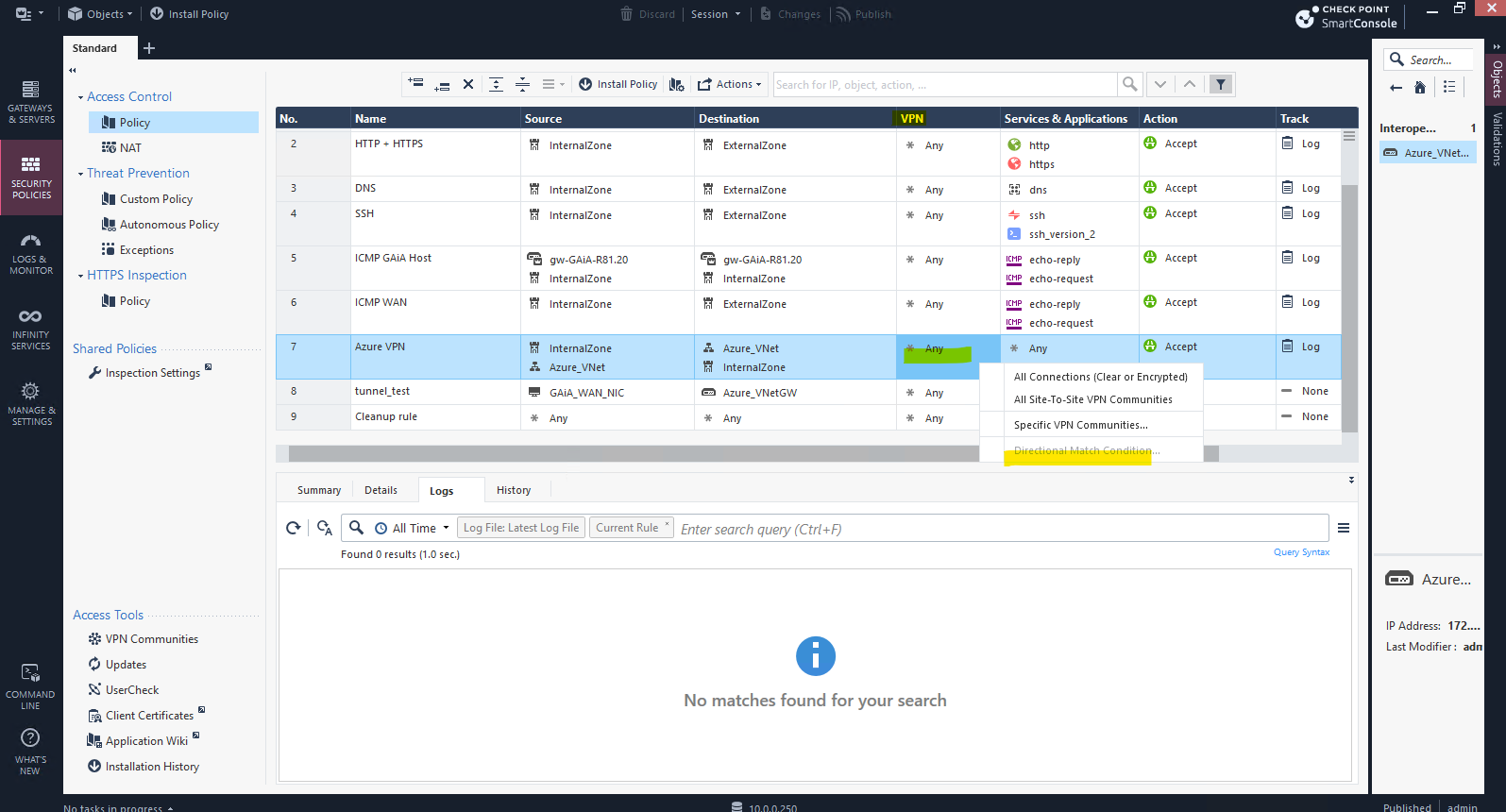This screenshot has height=812, width=1506.
Task: Click the Objects panel search field
Action: click(x=1430, y=59)
